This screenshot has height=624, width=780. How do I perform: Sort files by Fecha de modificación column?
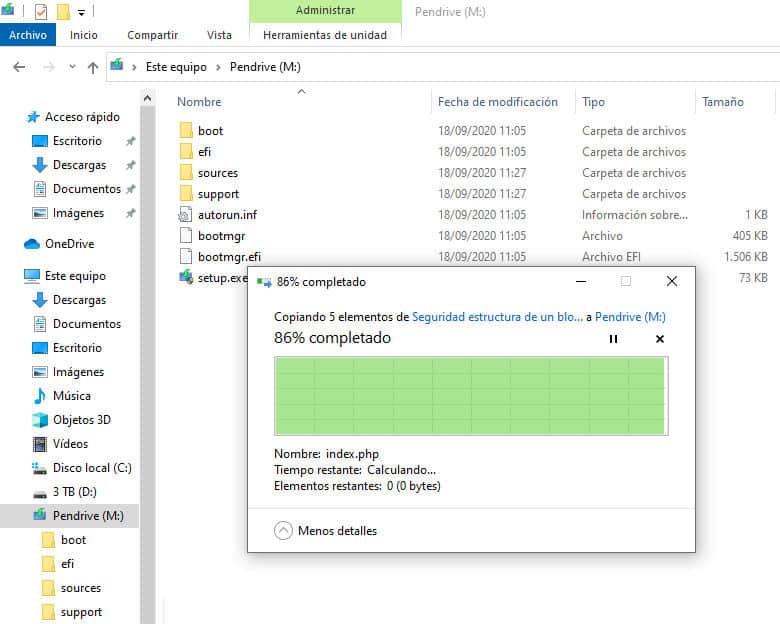coord(497,102)
